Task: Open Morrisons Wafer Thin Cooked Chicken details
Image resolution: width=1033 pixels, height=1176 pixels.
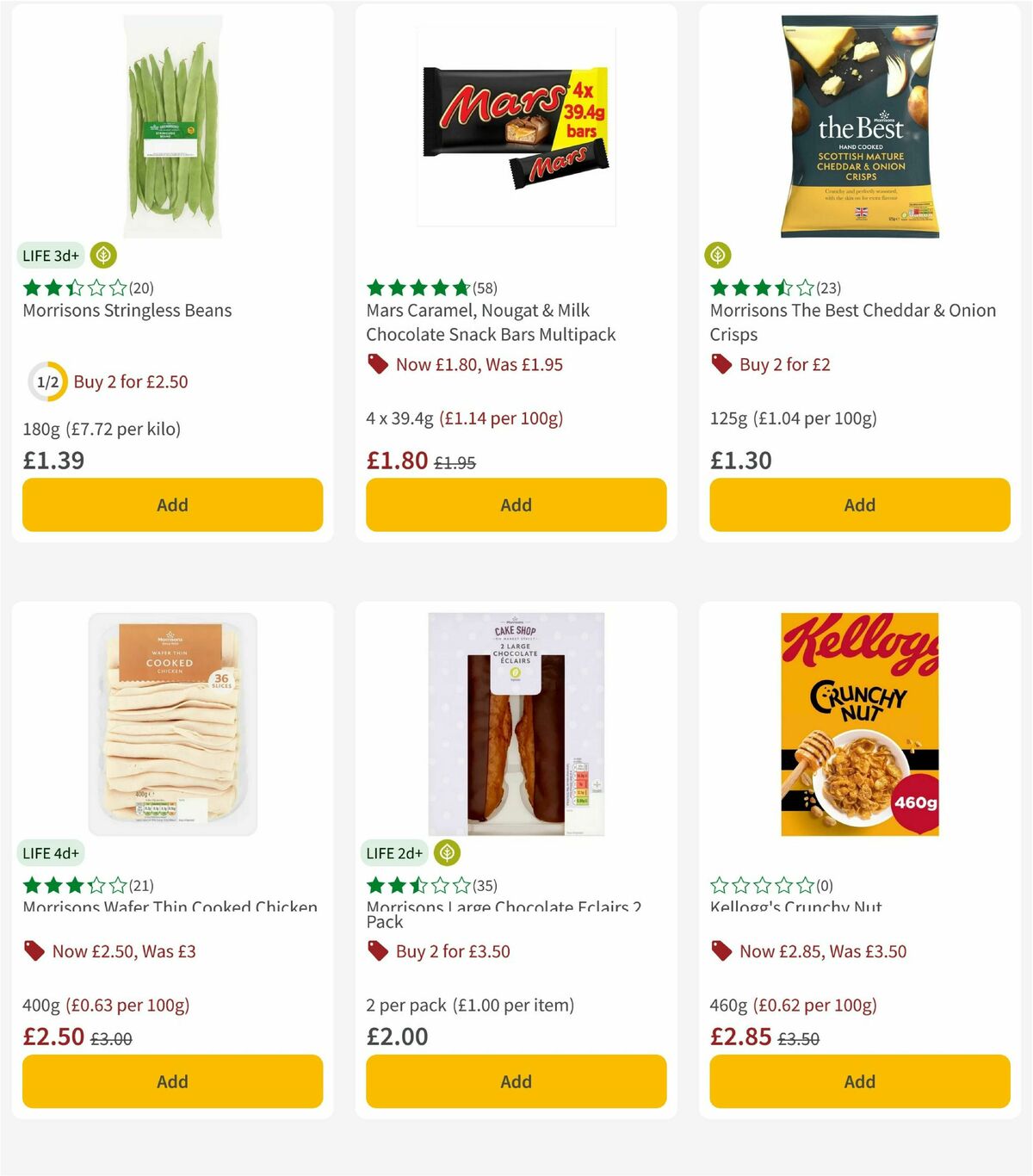Action: tap(169, 907)
